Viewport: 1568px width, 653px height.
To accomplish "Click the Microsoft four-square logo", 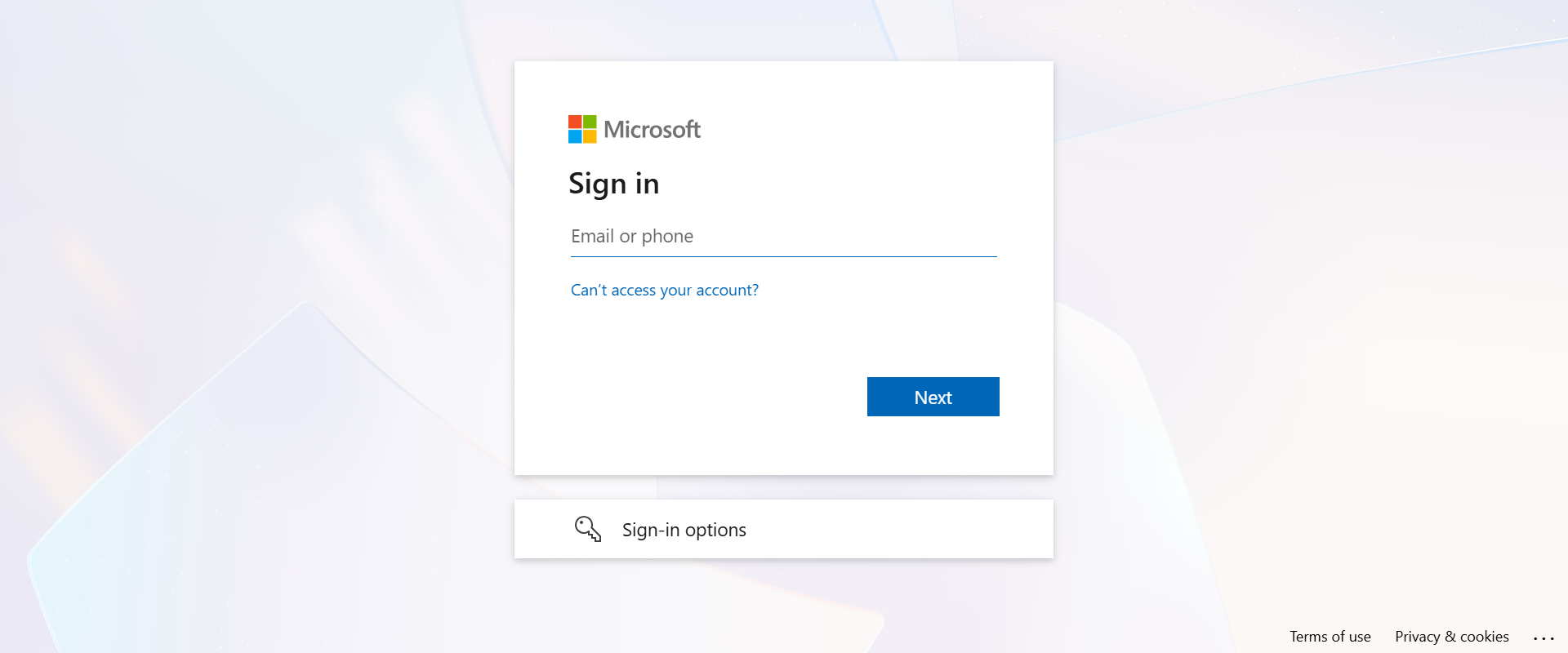I will point(582,129).
